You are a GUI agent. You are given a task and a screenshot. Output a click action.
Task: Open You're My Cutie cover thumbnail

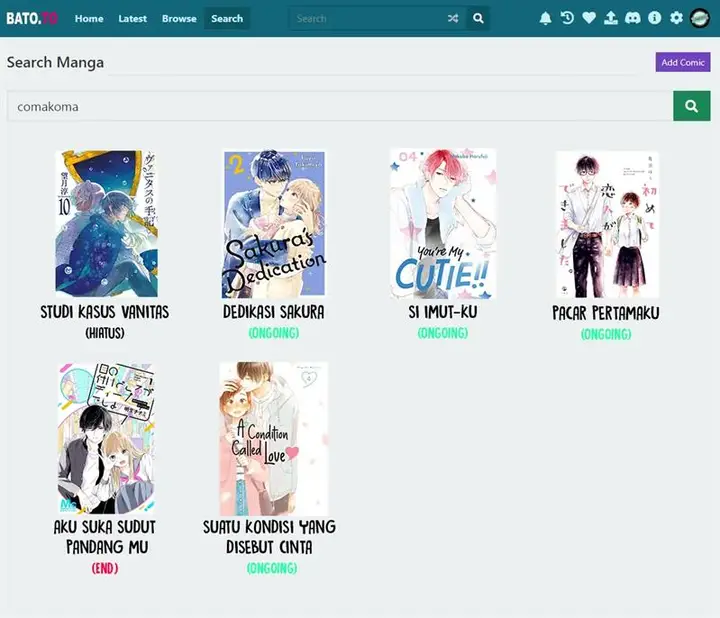[442, 223]
